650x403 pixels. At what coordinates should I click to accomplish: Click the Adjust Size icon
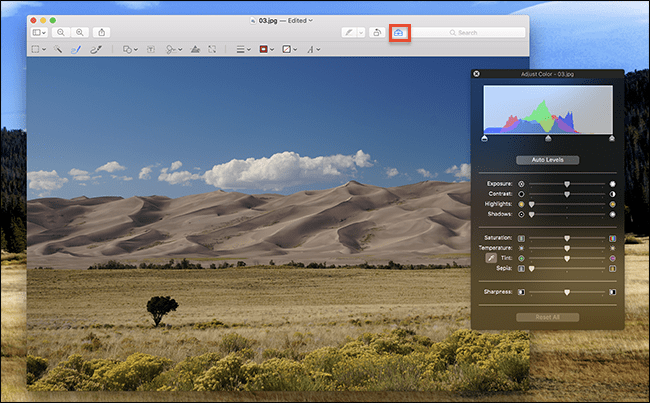pyautogui.click(x=212, y=48)
